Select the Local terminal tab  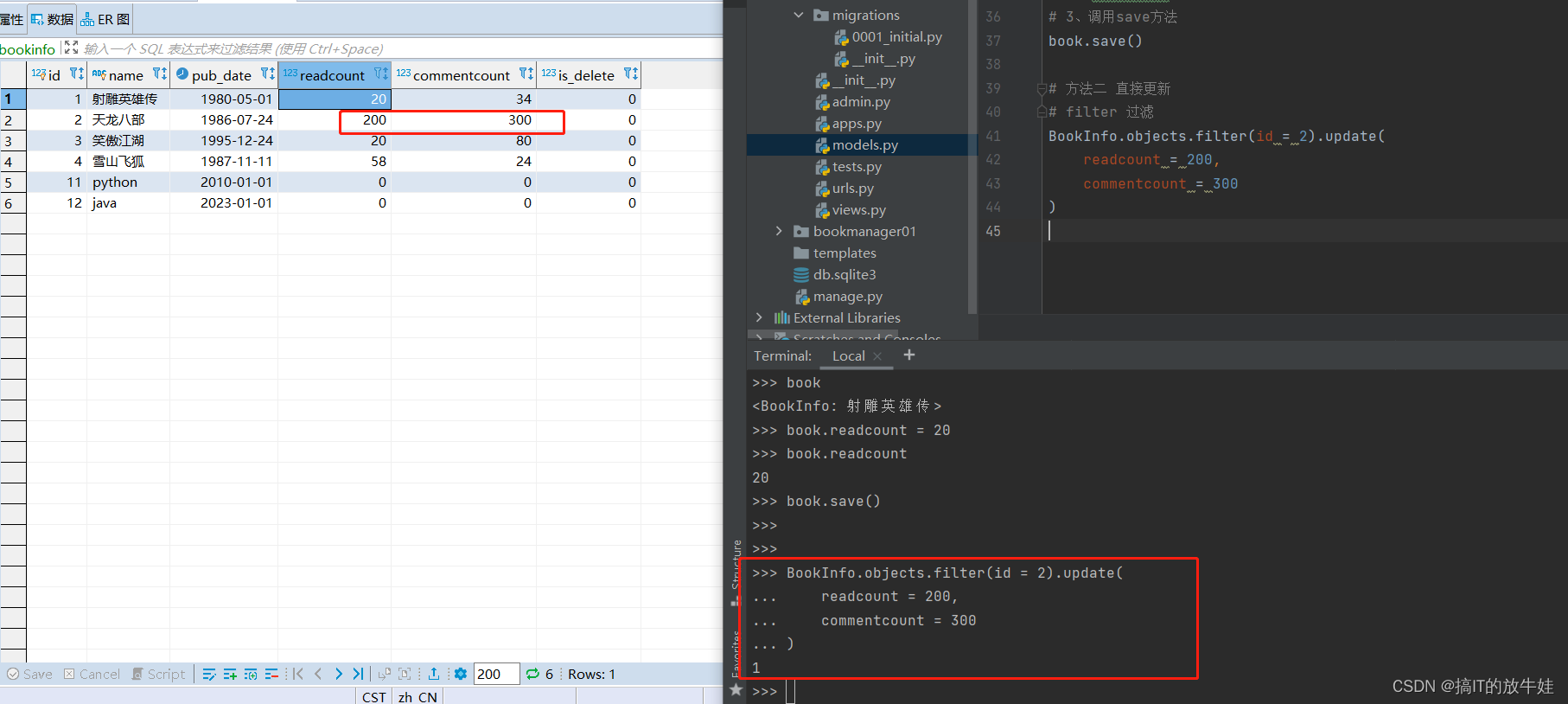pos(848,355)
